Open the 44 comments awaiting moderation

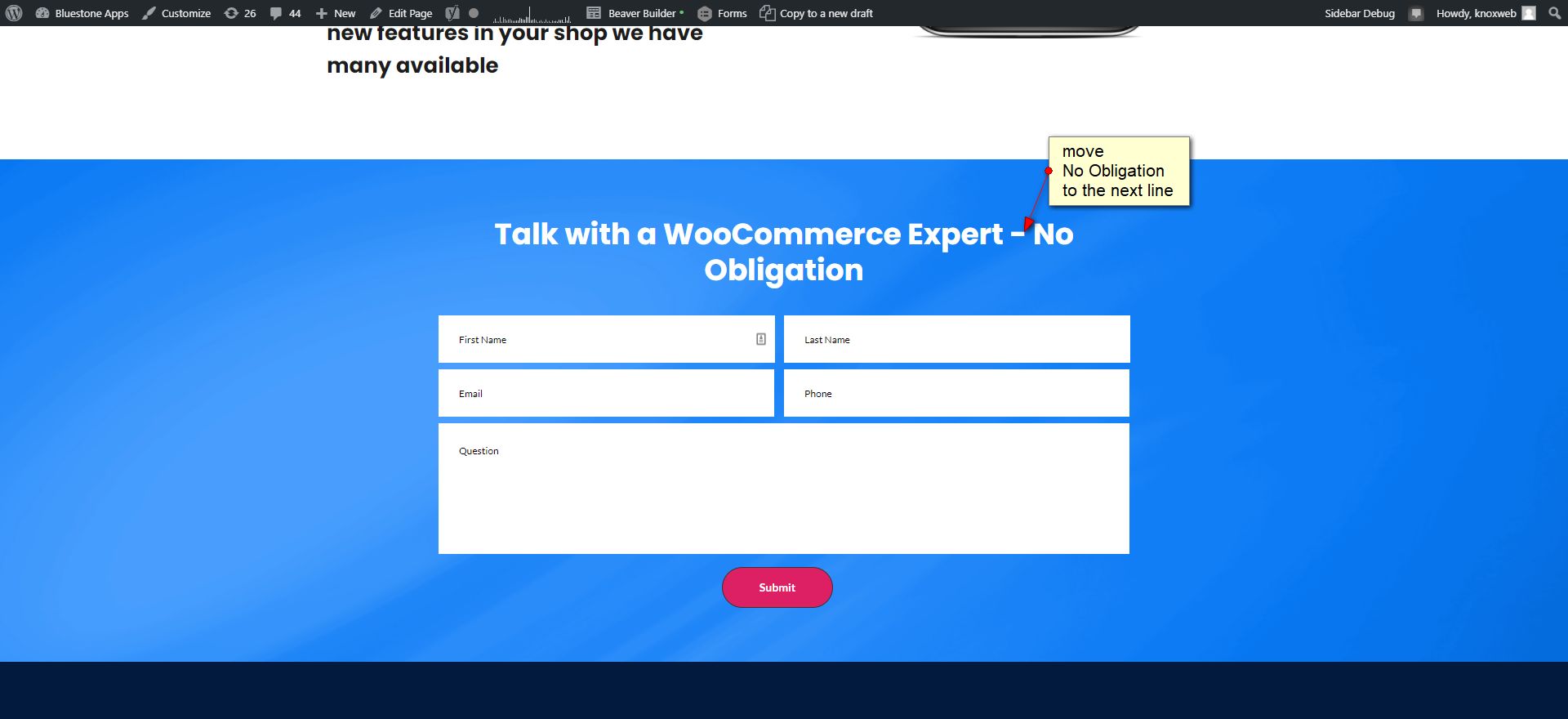tap(285, 13)
